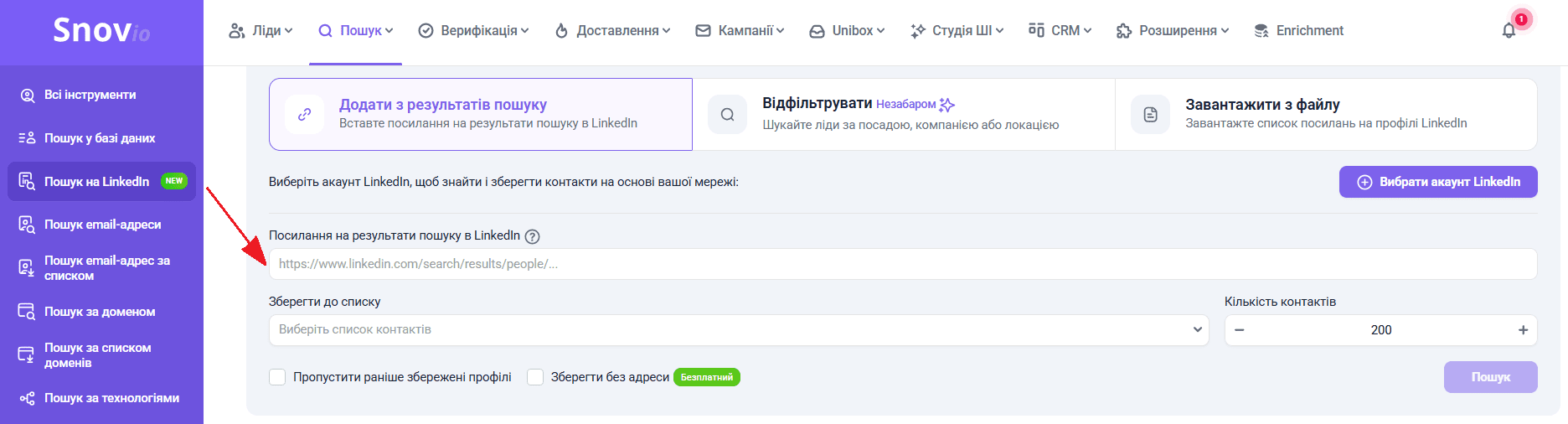Click the Пошук email-адрес за списком sidebar icon
Screen dimensions: 1568x424
pos(28,268)
